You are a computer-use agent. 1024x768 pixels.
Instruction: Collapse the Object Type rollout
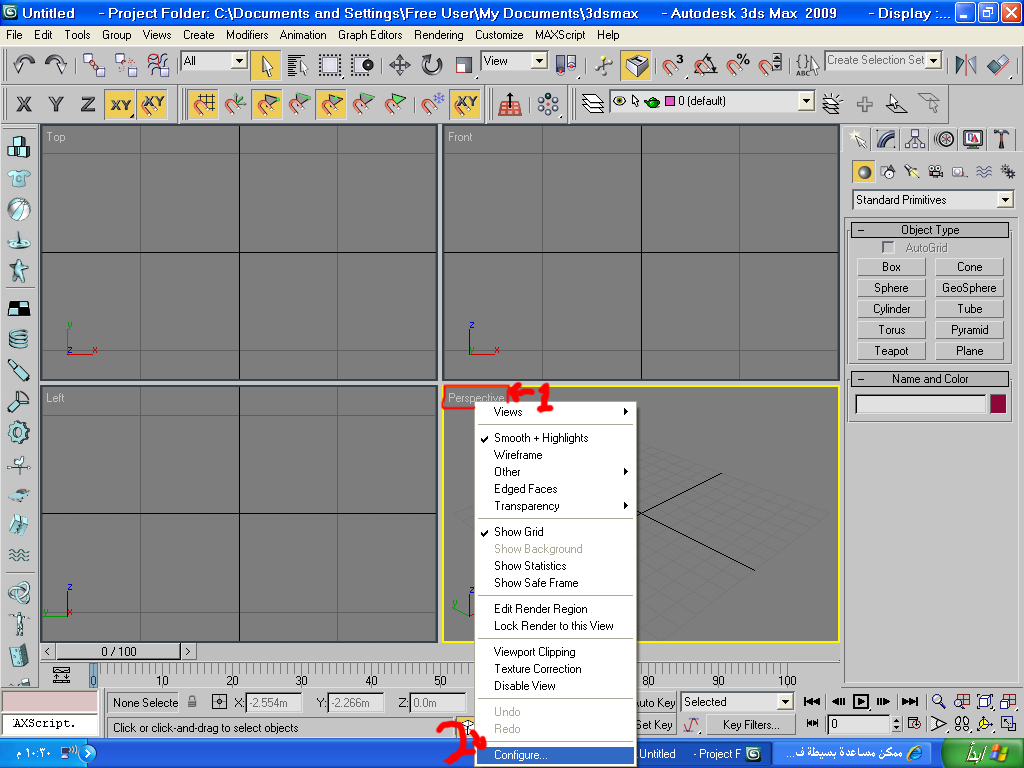point(930,230)
